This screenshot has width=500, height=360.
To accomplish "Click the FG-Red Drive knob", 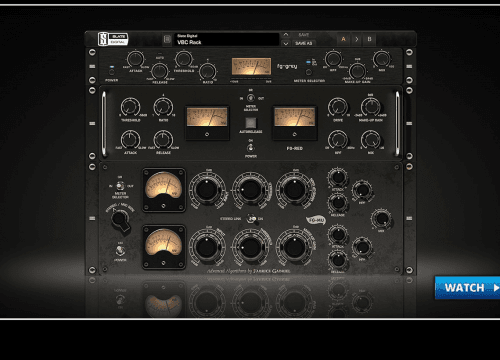I will point(338,107).
